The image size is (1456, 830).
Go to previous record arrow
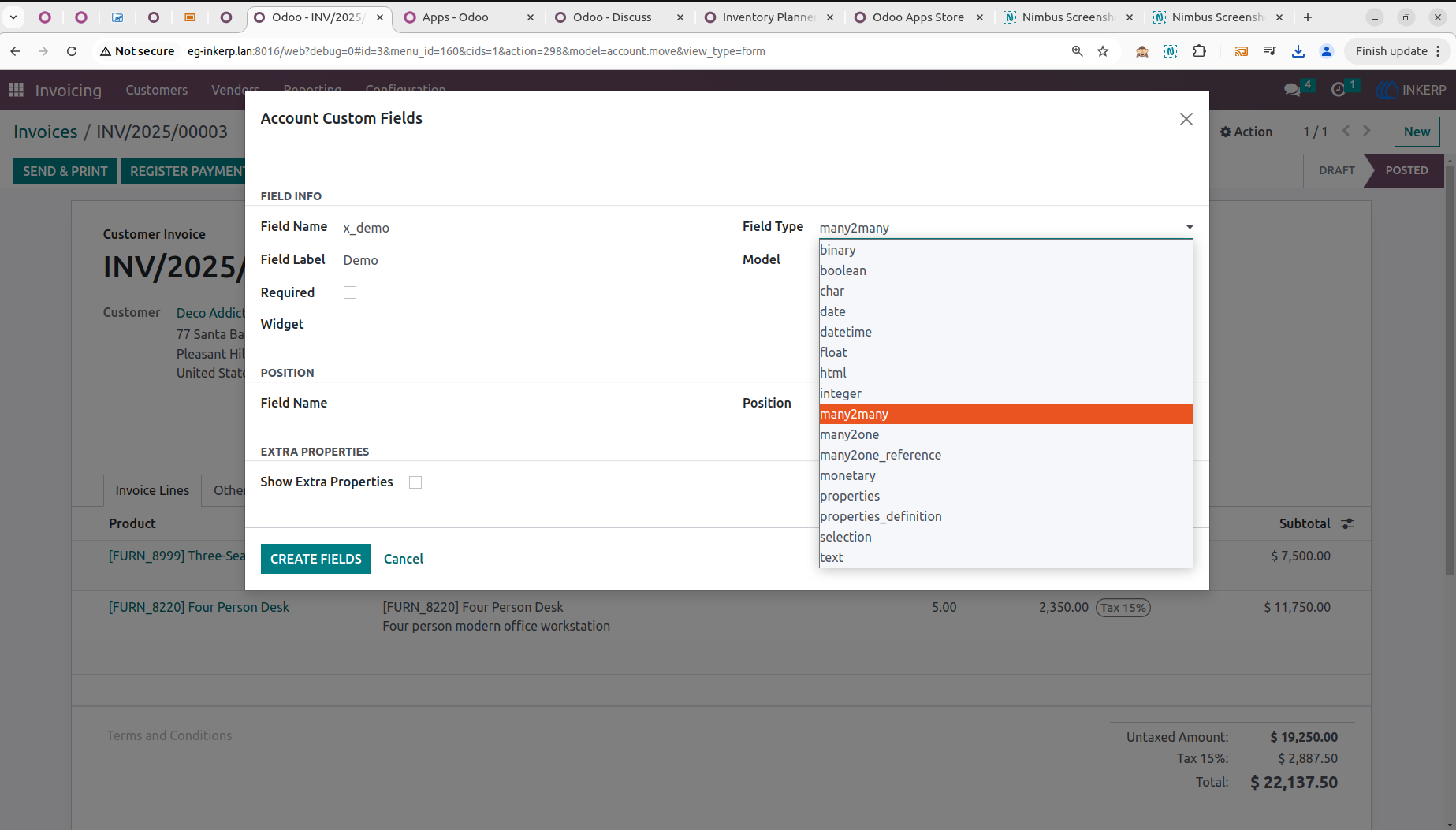click(1346, 131)
